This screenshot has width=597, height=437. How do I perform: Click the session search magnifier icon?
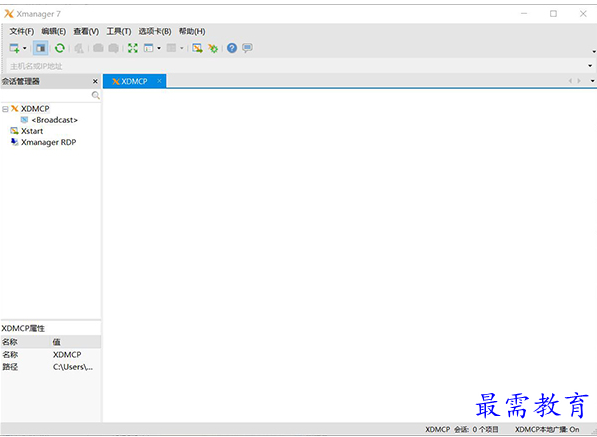(96, 95)
